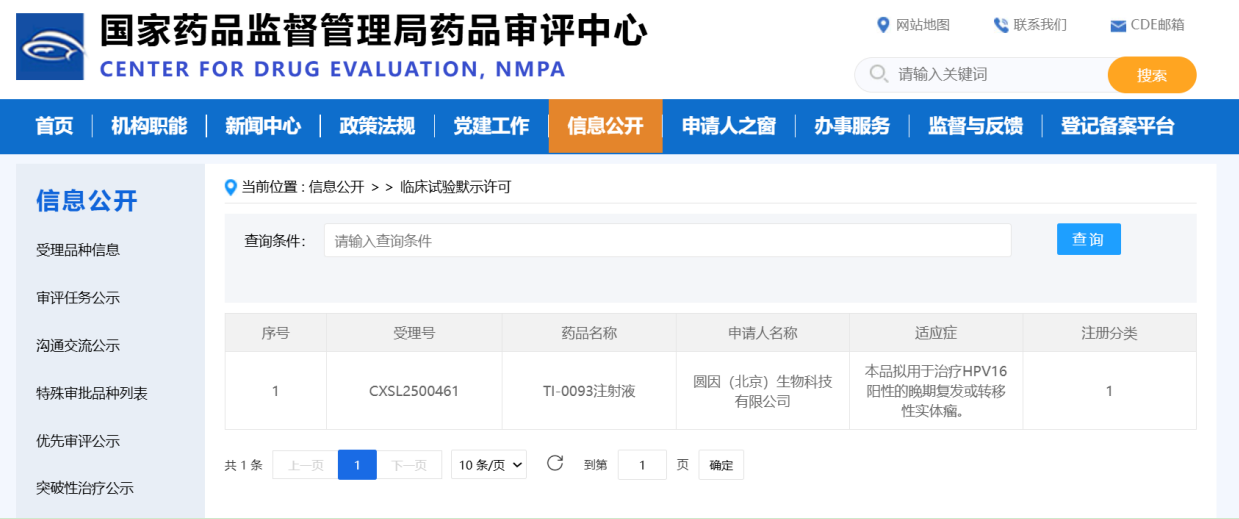Screen dimensions: 1239x519
Task: Click the 申请人名称 column header
Action: click(x=763, y=333)
